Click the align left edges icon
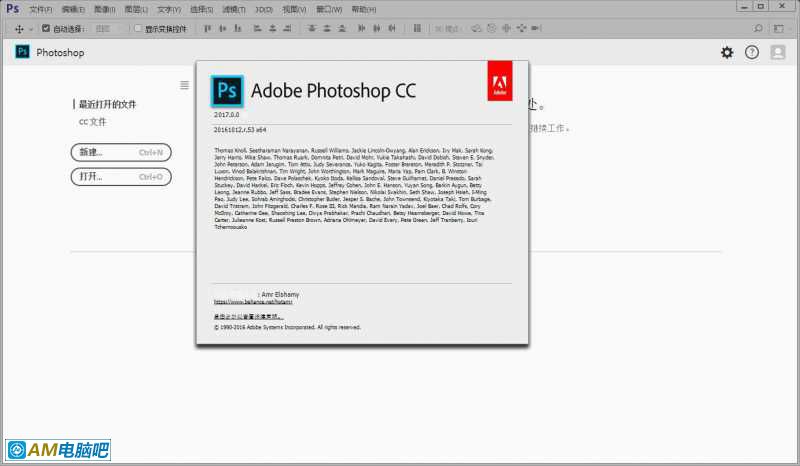Viewport: 800px width, 466px height. (x=257, y=29)
